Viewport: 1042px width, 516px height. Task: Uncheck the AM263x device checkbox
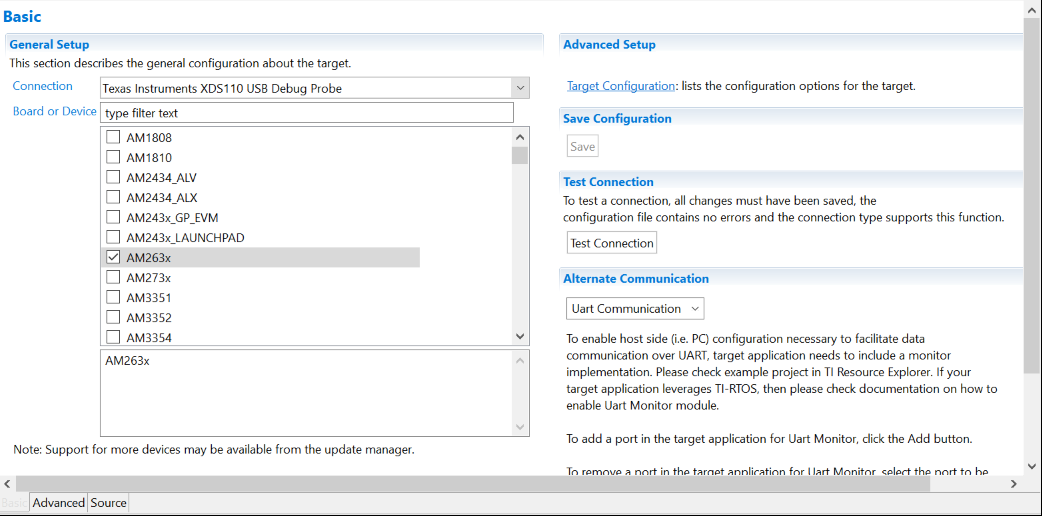pos(113,258)
